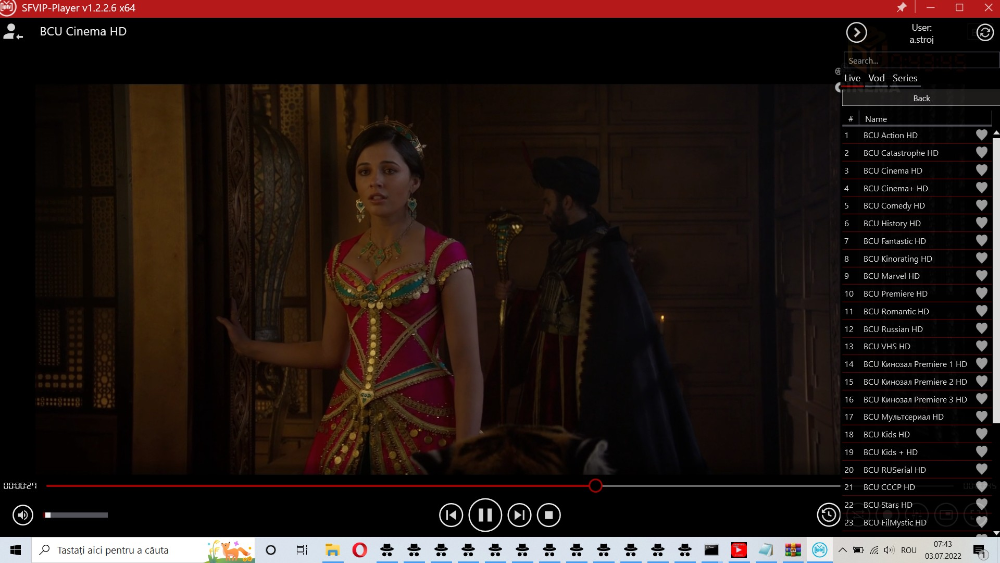The image size is (1000, 563).
Task: Open Opera browser from taskbar
Action: 360,550
